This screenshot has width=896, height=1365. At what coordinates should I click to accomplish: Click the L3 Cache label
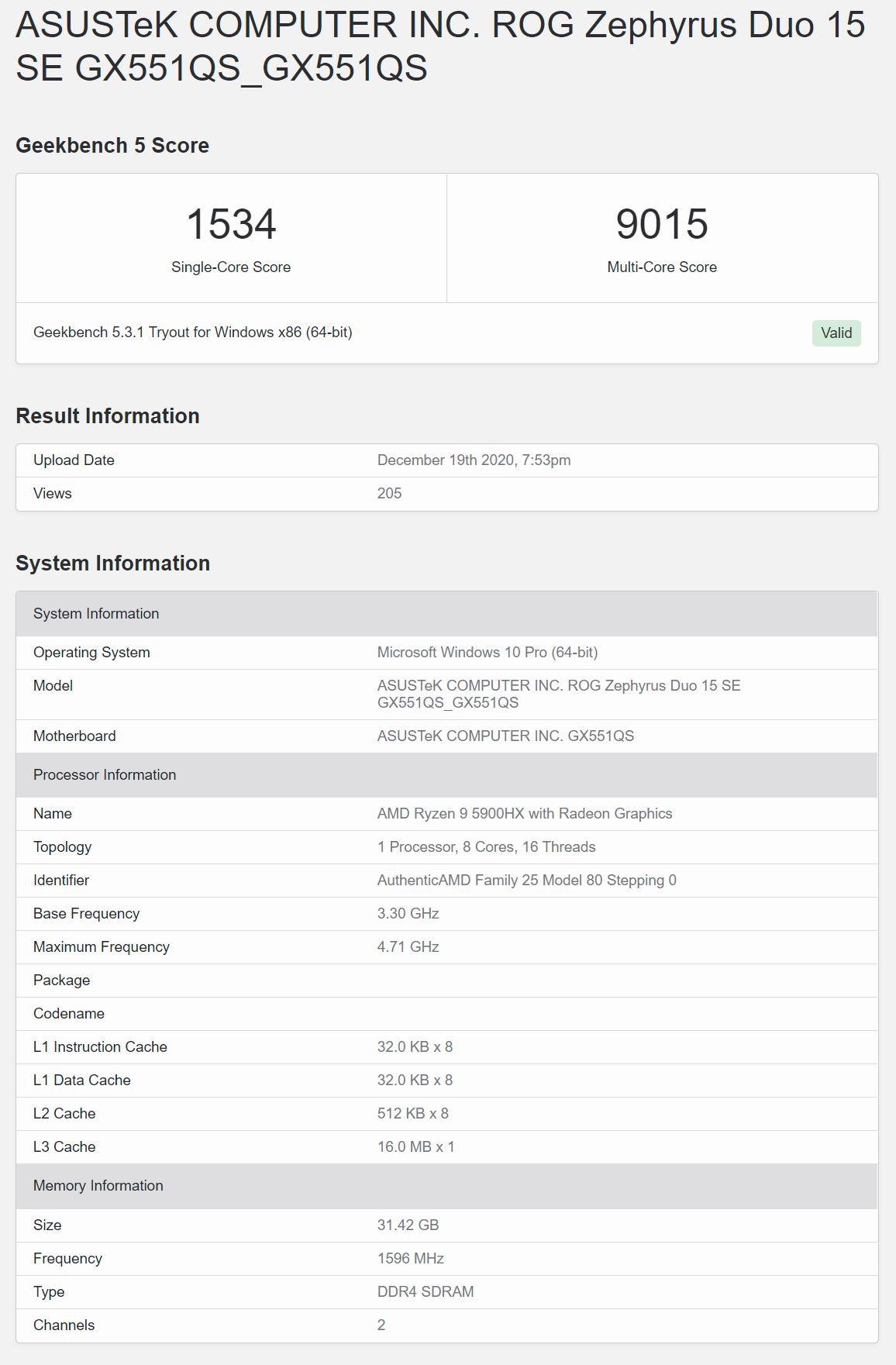click(64, 1147)
